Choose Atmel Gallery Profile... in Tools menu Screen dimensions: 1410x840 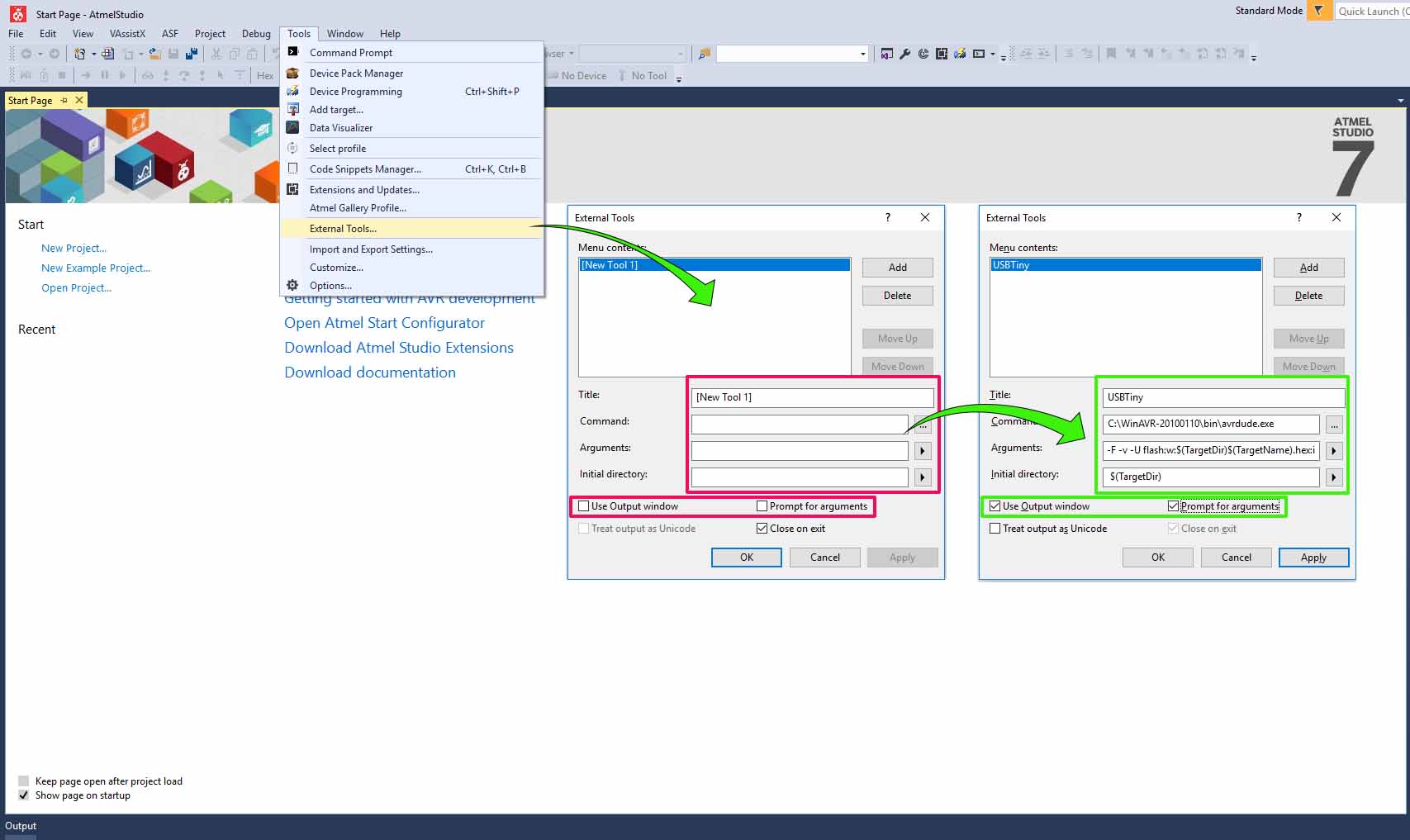tap(412, 208)
